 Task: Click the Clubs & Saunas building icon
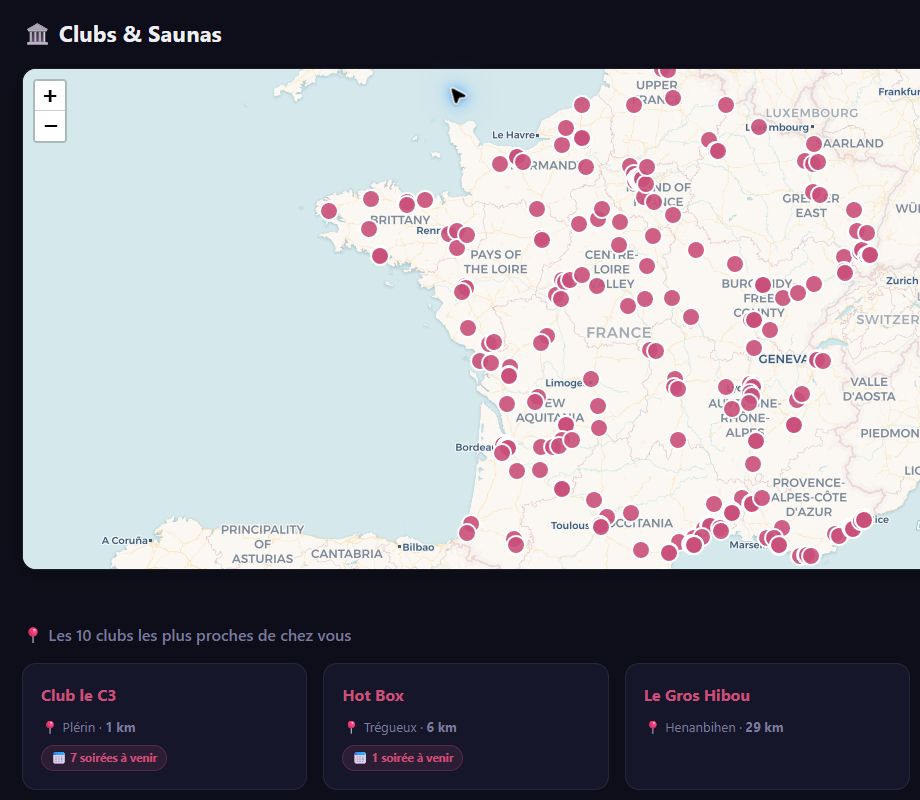pos(38,34)
